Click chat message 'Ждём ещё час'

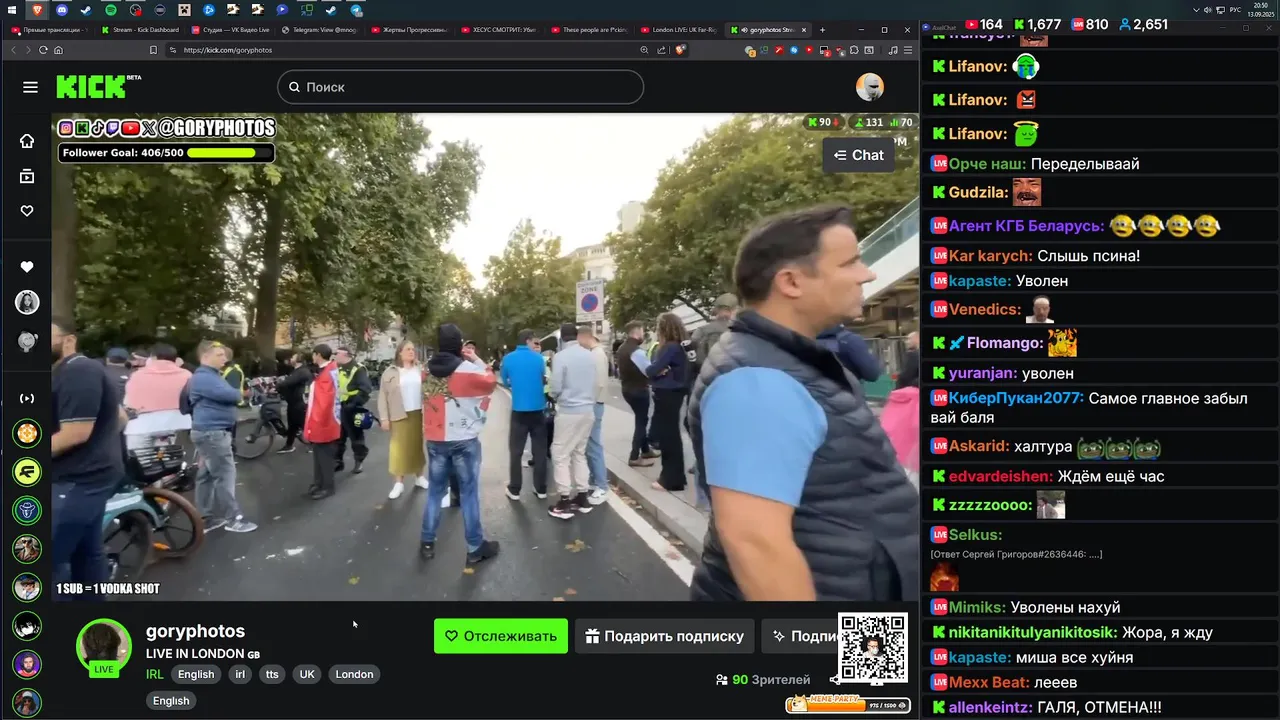click(1111, 476)
